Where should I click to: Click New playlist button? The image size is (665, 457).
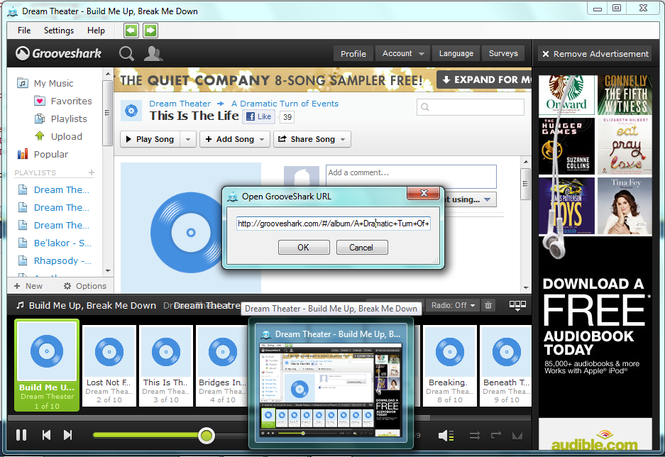pos(28,286)
